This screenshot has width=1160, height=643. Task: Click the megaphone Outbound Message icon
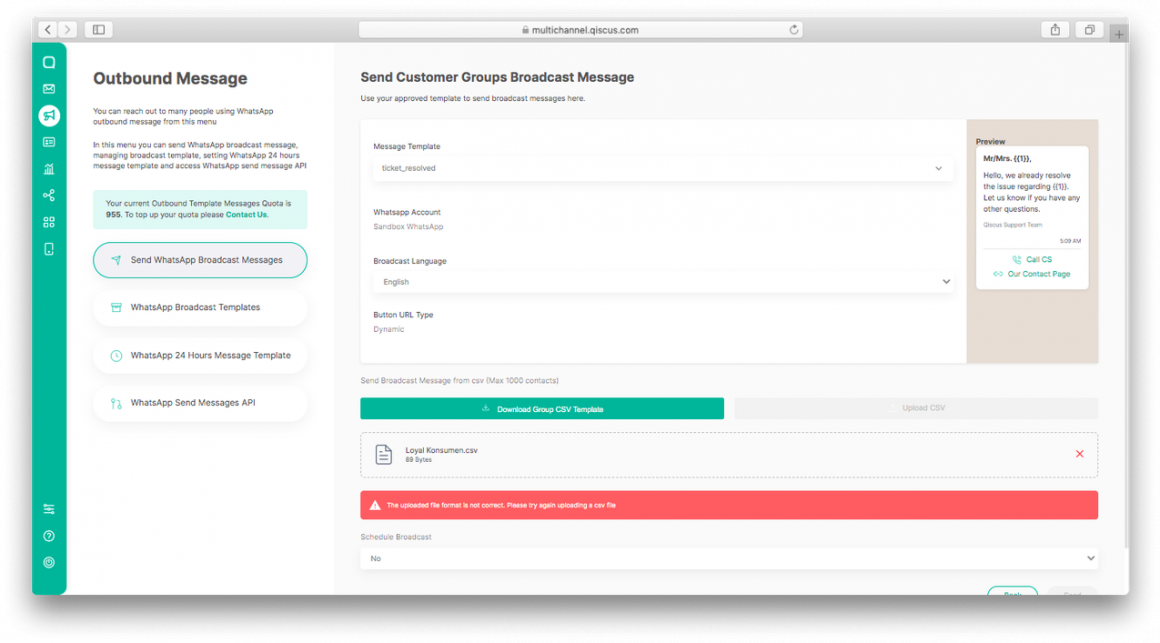tap(48, 115)
